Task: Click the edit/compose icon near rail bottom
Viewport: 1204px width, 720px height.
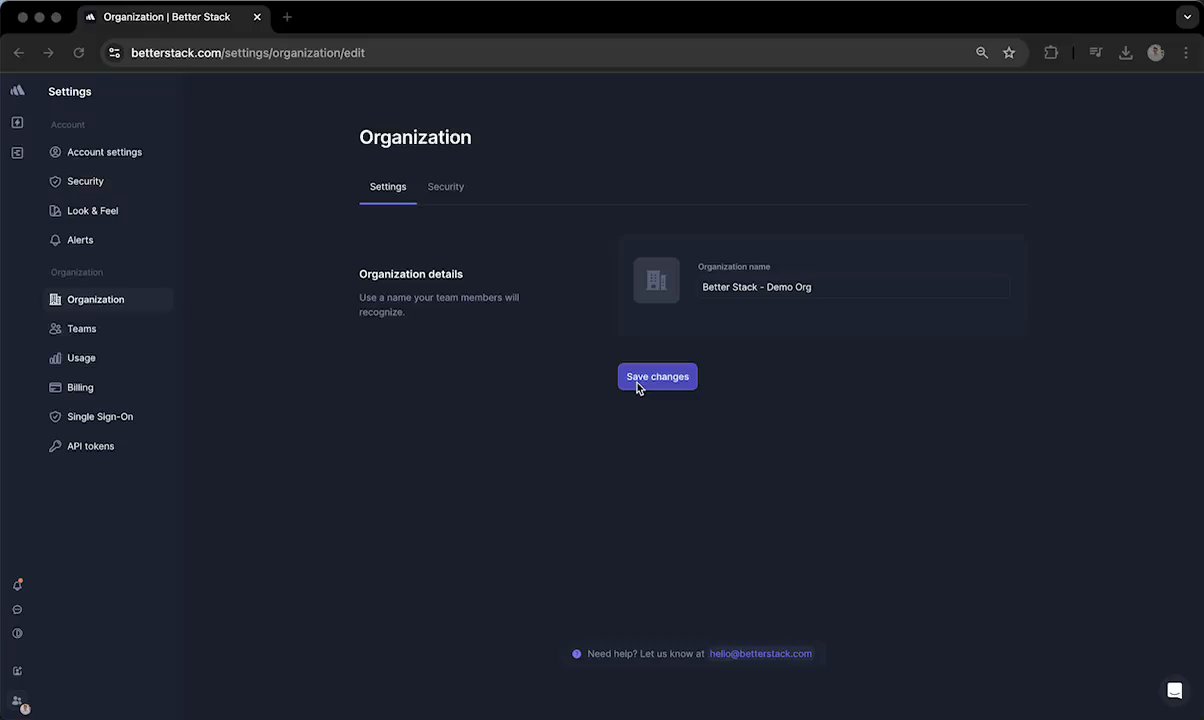Action: 17,671
